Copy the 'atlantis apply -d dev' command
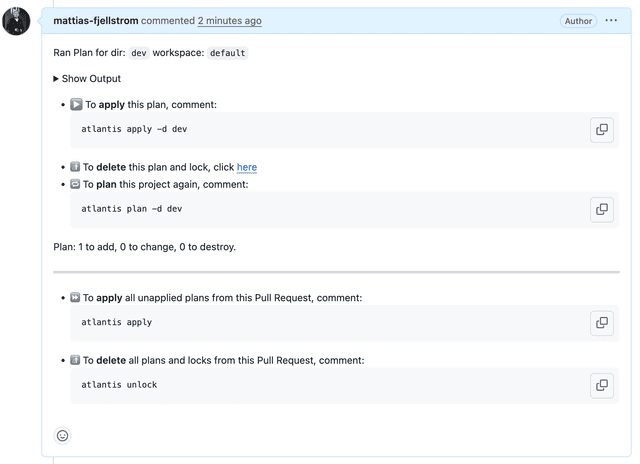This screenshot has height=464, width=640. coord(602,130)
